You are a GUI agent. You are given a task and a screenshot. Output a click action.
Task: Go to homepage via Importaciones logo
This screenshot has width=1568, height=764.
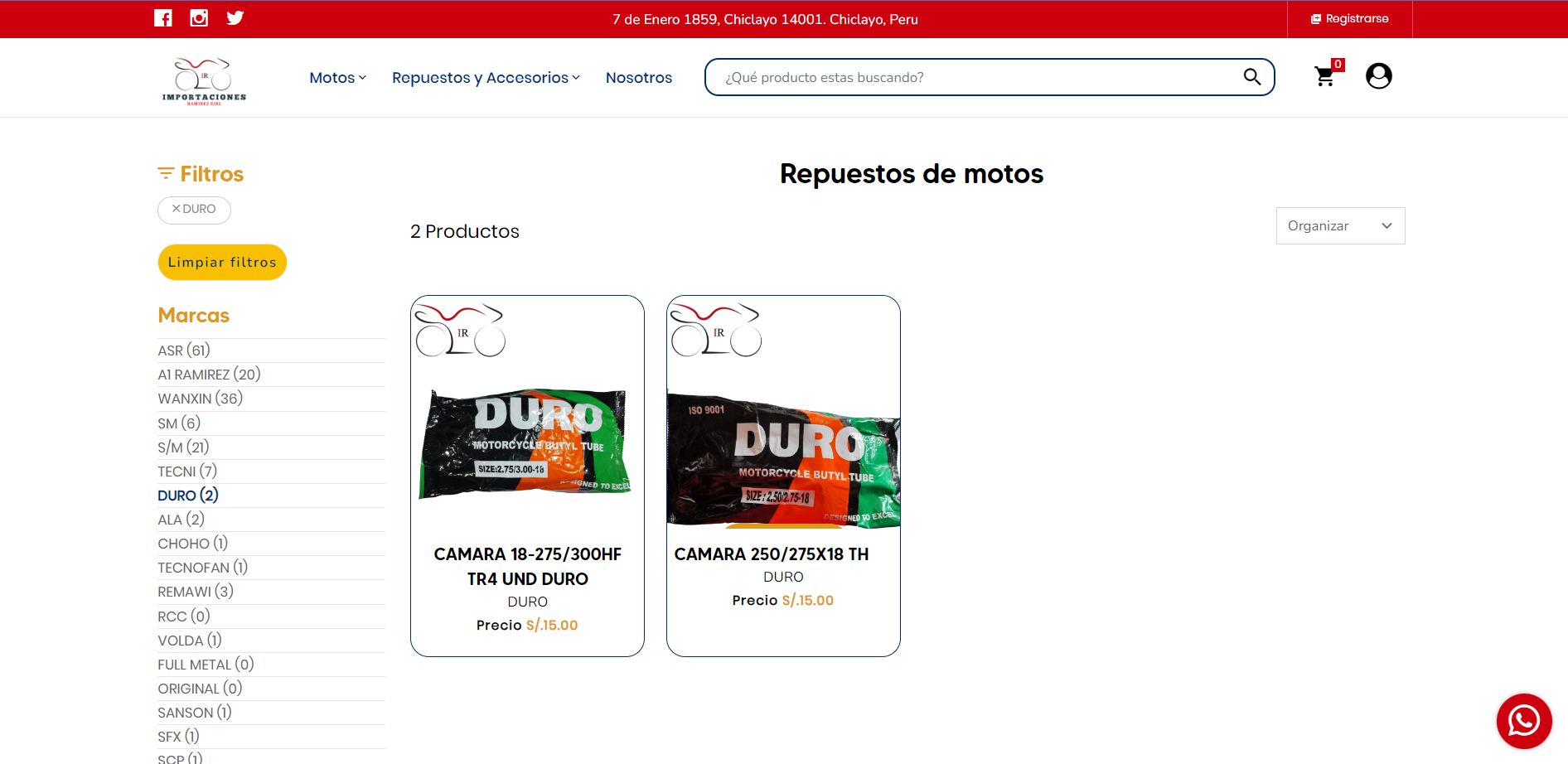pos(204,80)
